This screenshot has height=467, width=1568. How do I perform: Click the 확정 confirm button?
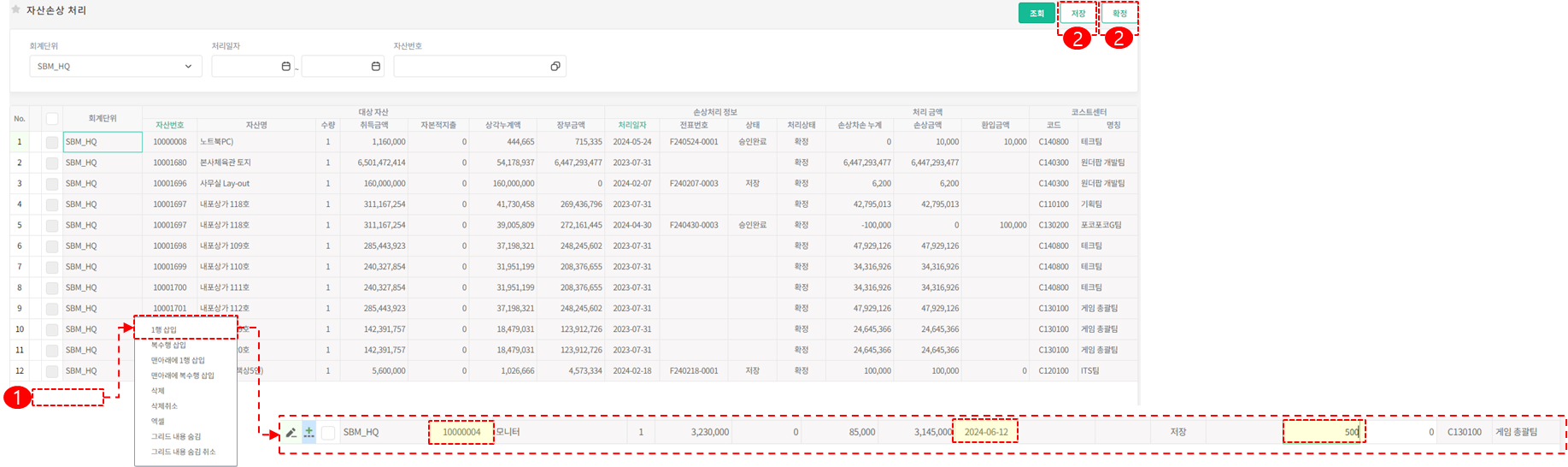tap(1119, 14)
